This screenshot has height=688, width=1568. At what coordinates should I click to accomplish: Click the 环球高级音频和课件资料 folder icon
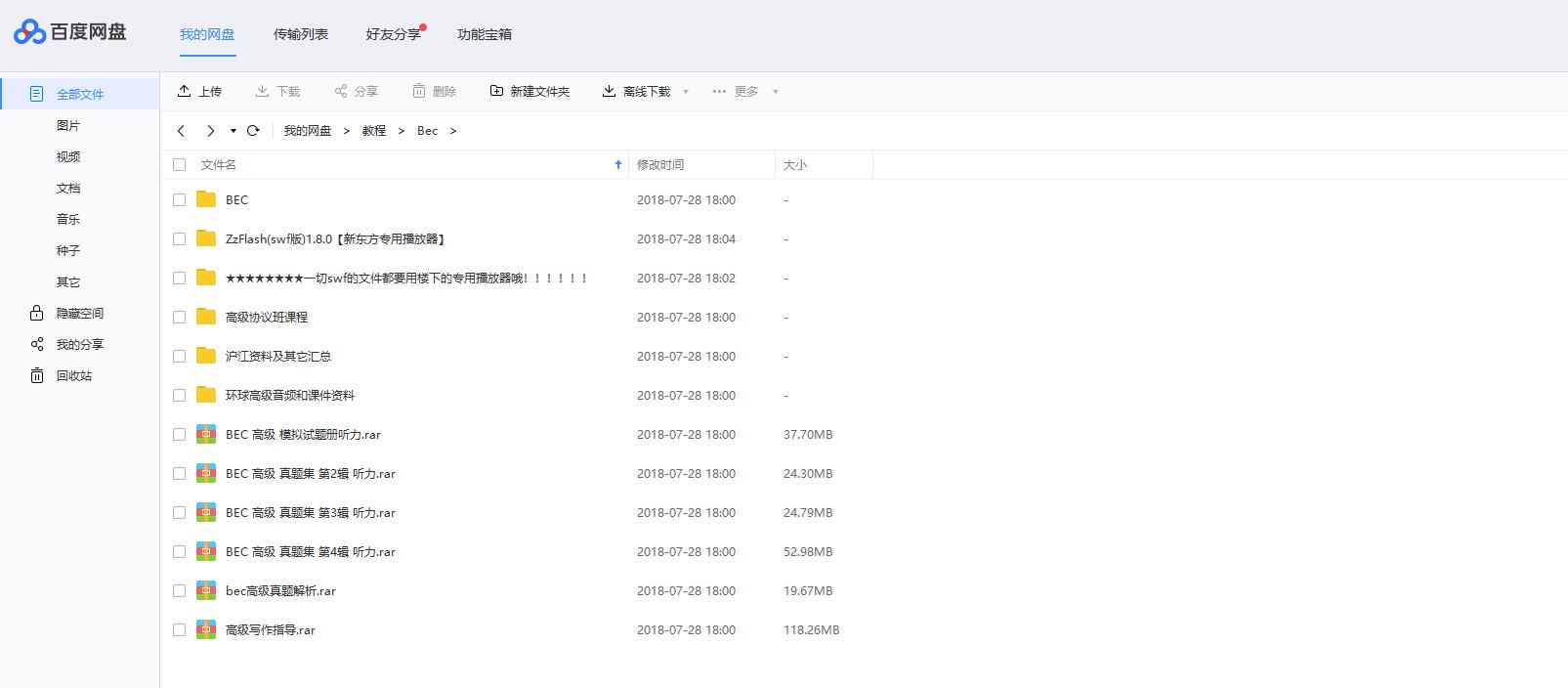tap(206, 395)
